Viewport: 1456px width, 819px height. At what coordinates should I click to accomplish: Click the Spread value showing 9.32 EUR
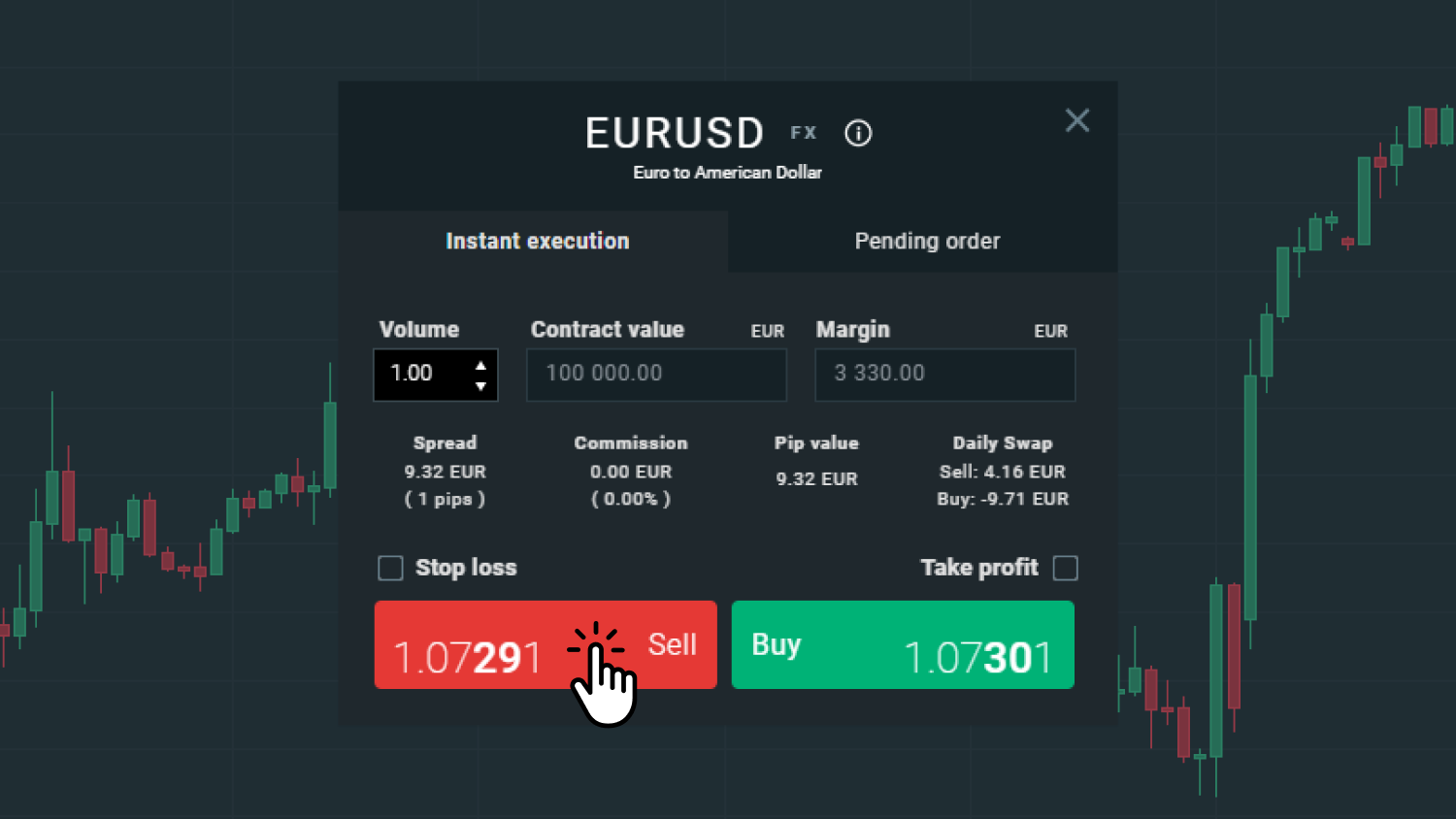click(445, 472)
